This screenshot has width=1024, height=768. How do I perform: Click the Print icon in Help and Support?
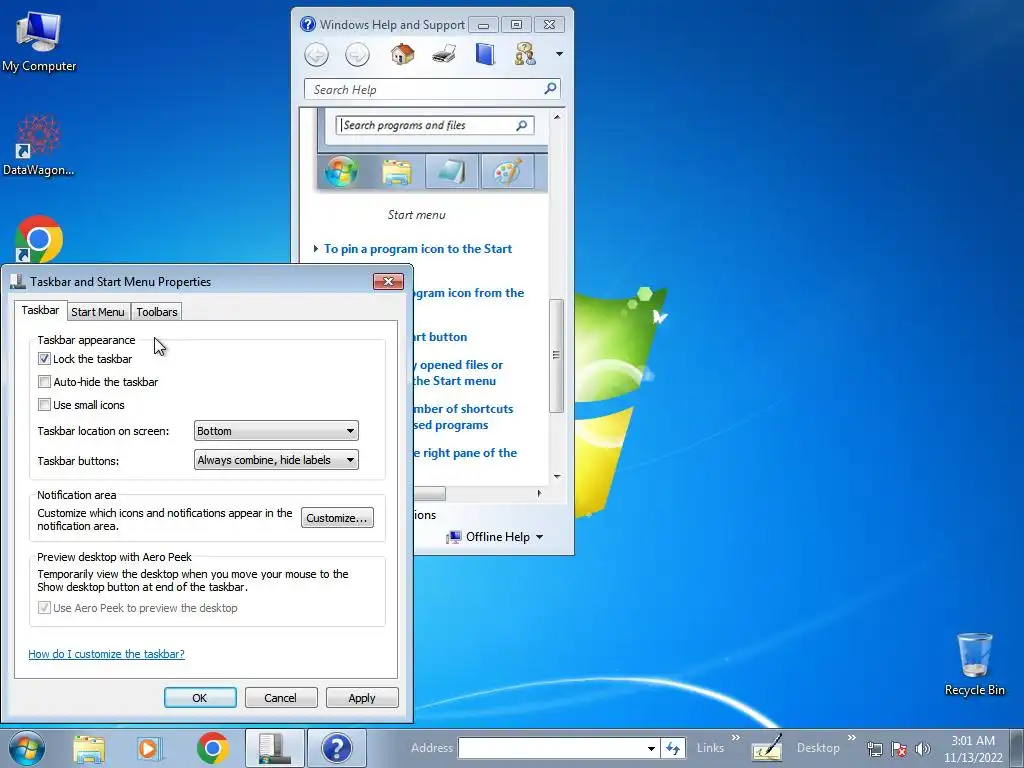444,54
